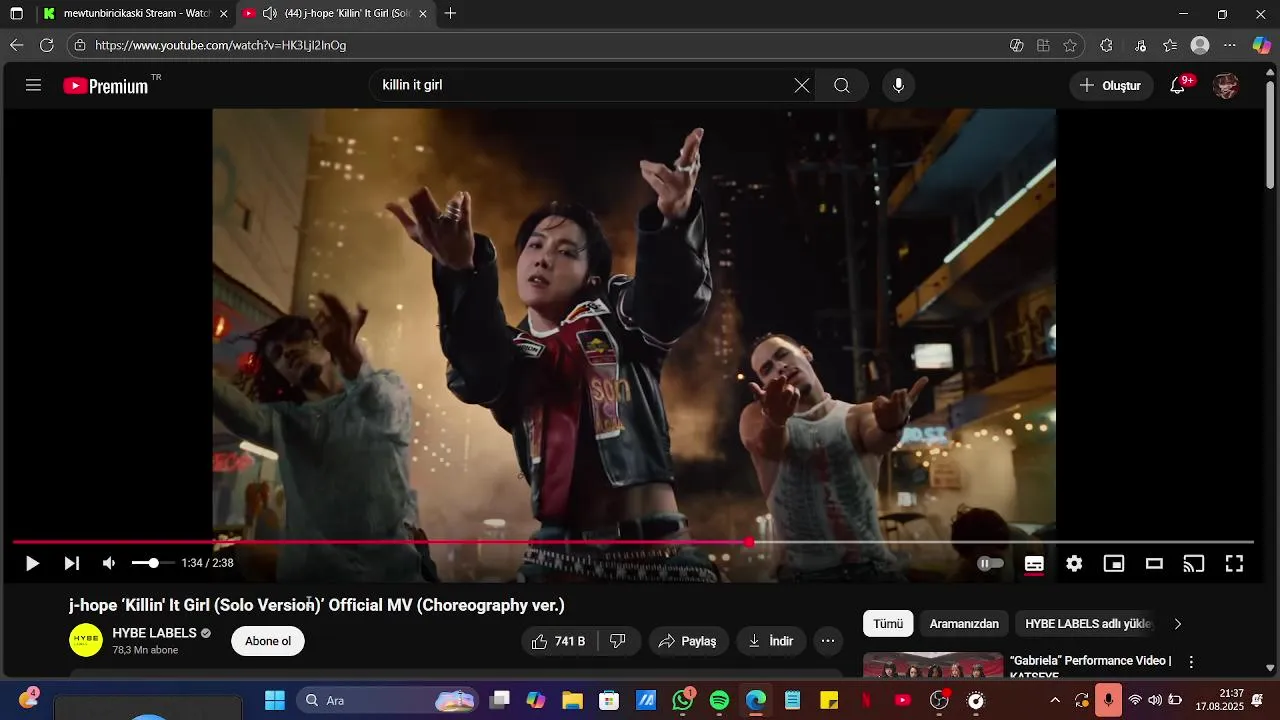Select the HYBE LABELS adlı yükleyen chip

(x=1088, y=624)
